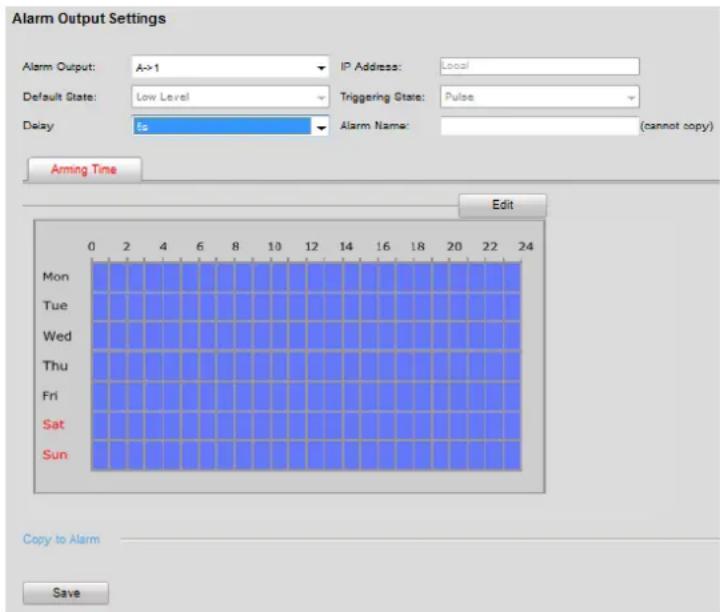Screen dimensions: 720x612
Task: Click the Alarm Output Settings heading
Action: pyautogui.click(x=89, y=18)
